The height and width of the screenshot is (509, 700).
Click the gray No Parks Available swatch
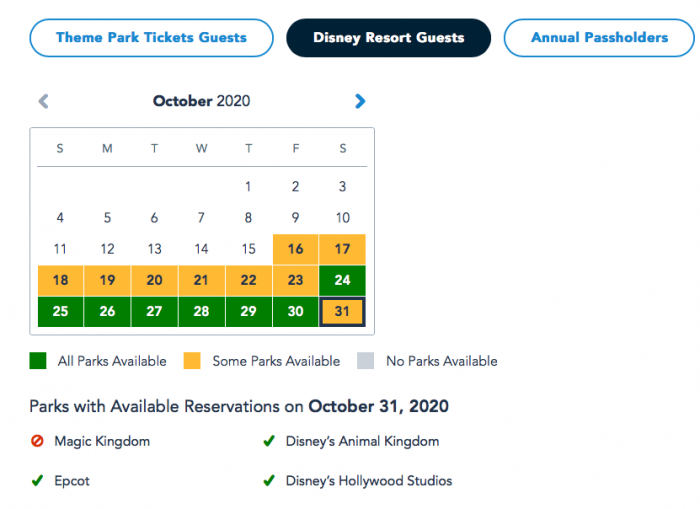[x=368, y=361]
